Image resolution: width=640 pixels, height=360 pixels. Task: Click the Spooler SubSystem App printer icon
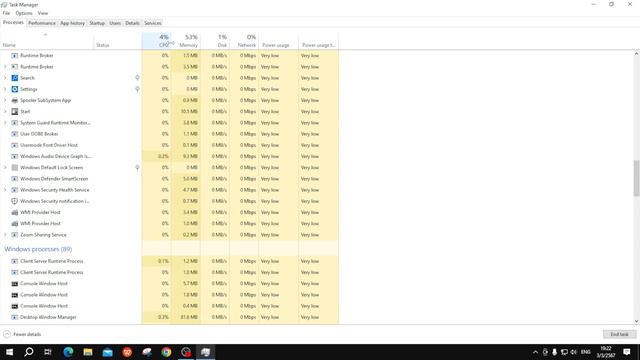coord(15,100)
